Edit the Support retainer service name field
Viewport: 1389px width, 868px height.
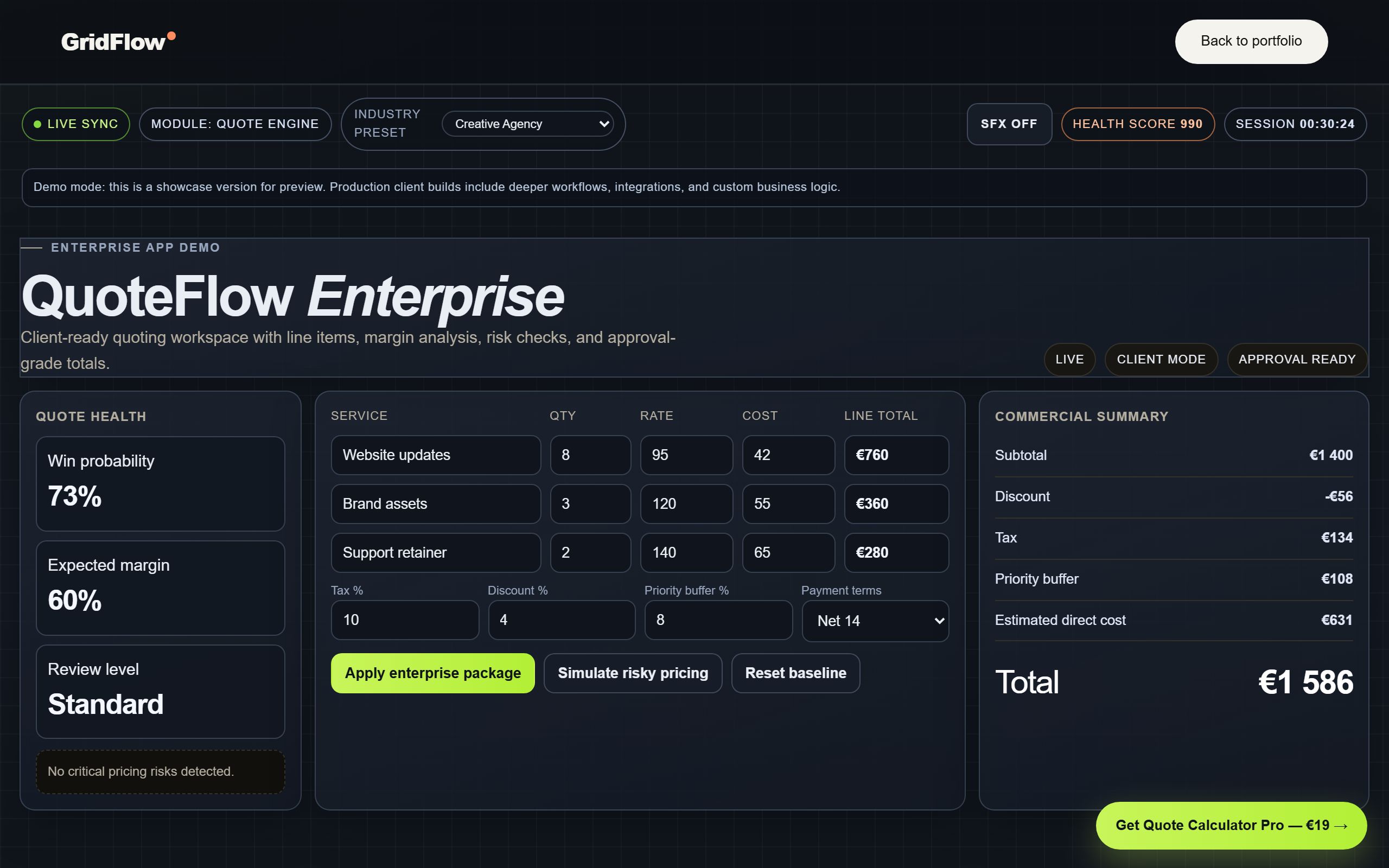click(x=436, y=552)
